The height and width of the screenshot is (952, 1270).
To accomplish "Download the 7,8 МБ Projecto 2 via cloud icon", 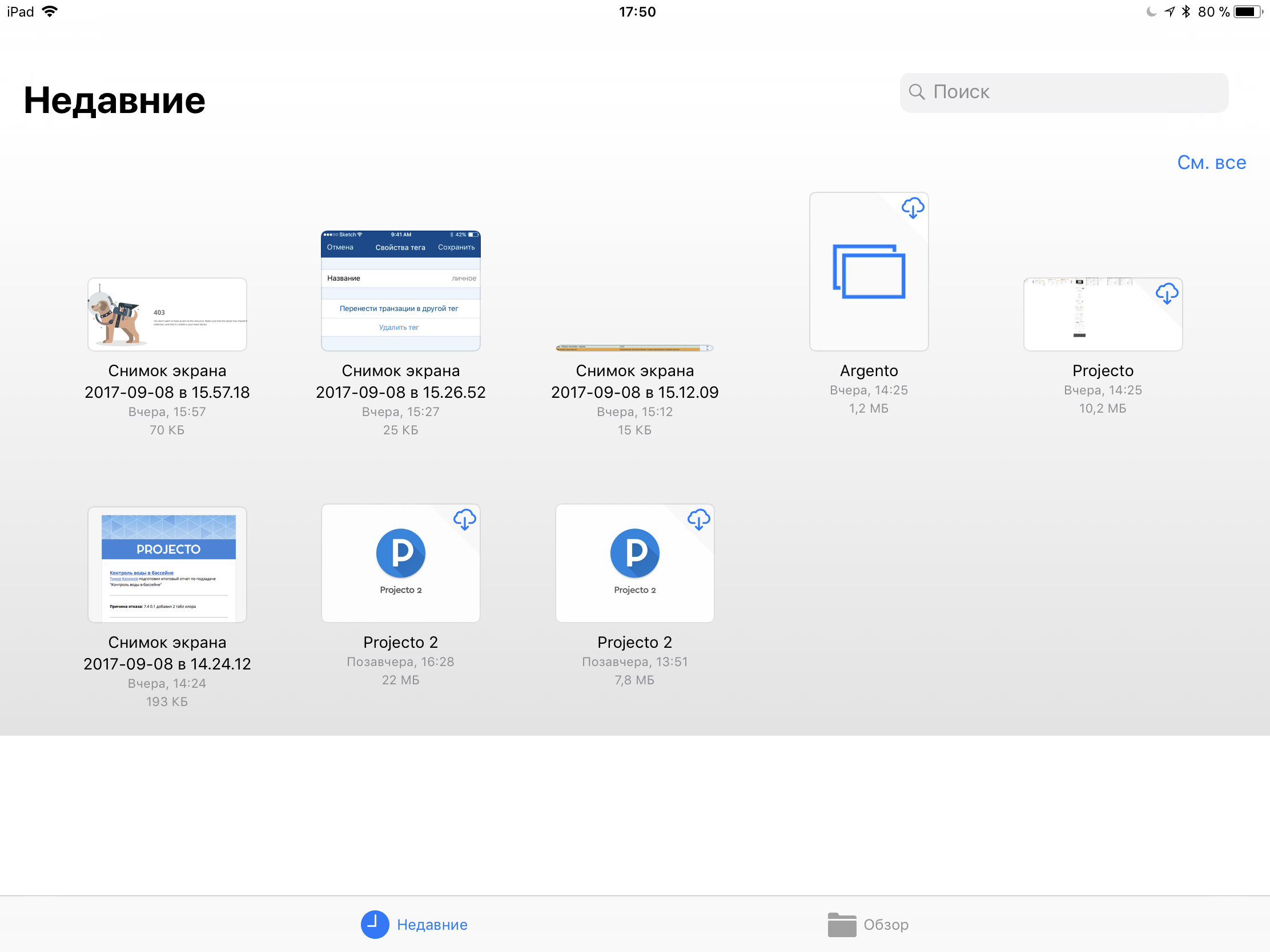I will (x=698, y=519).
